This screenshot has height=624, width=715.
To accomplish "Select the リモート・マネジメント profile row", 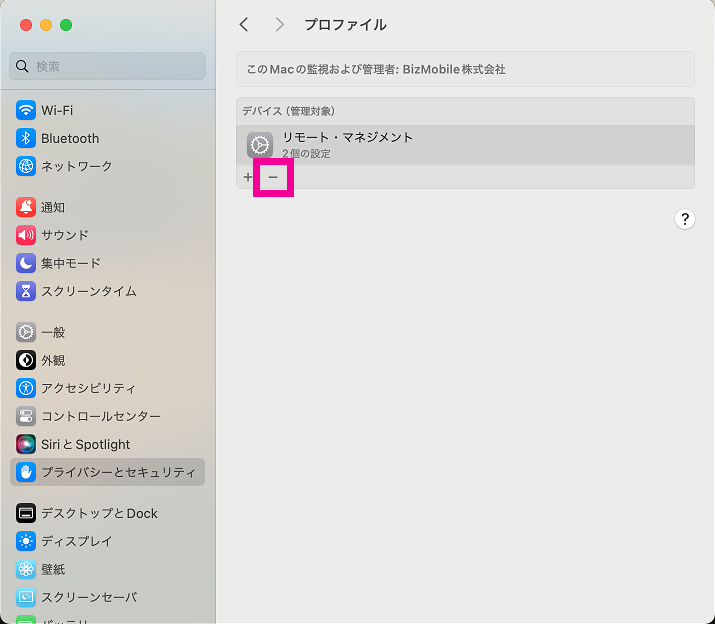I will point(465,145).
